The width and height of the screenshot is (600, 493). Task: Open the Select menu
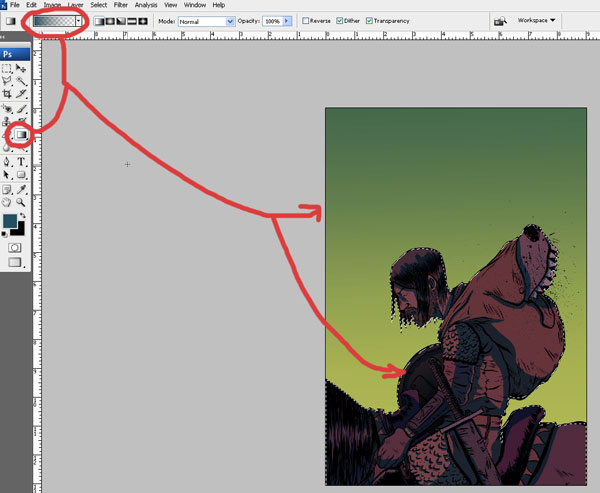pyautogui.click(x=98, y=5)
